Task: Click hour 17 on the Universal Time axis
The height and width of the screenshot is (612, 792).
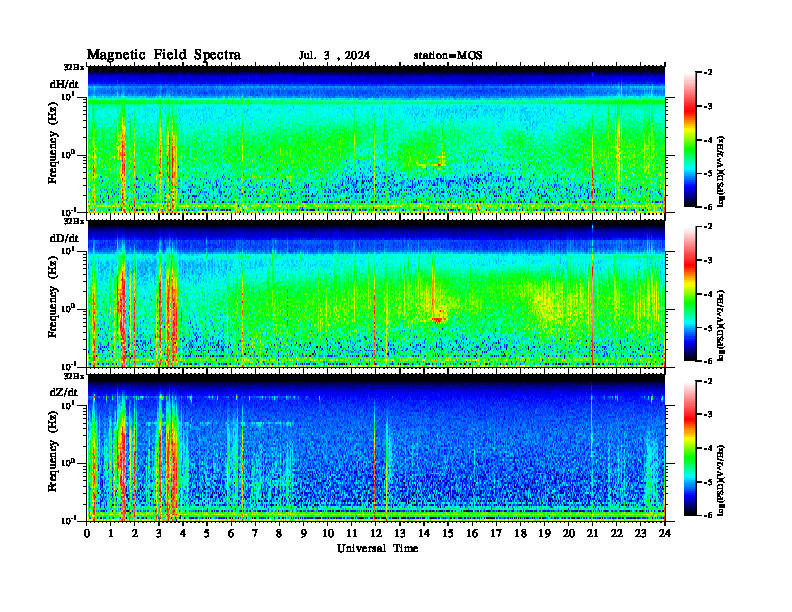Action: (496, 534)
